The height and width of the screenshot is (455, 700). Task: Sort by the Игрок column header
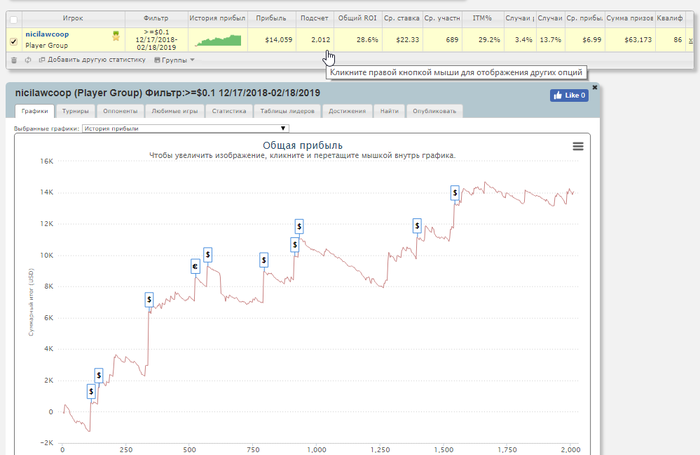point(73,18)
